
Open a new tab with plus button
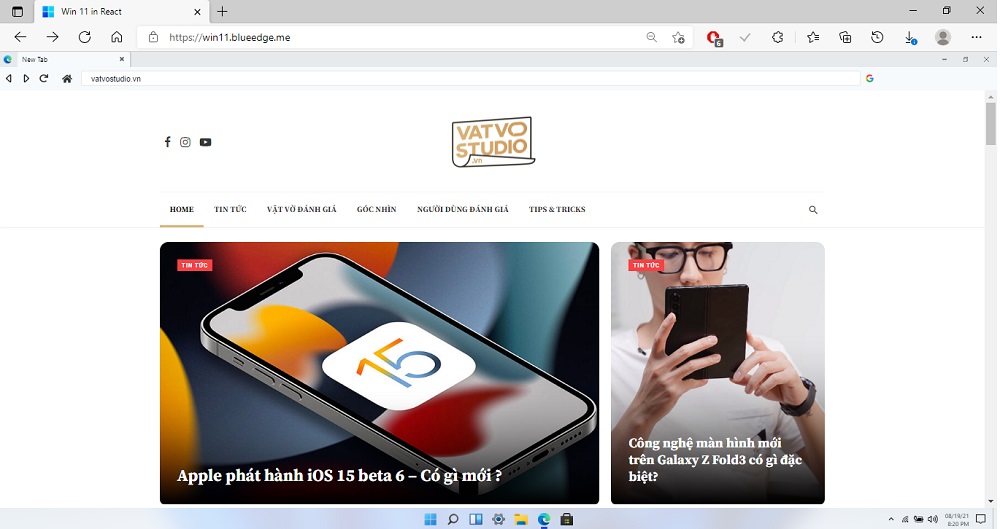pyautogui.click(x=222, y=11)
